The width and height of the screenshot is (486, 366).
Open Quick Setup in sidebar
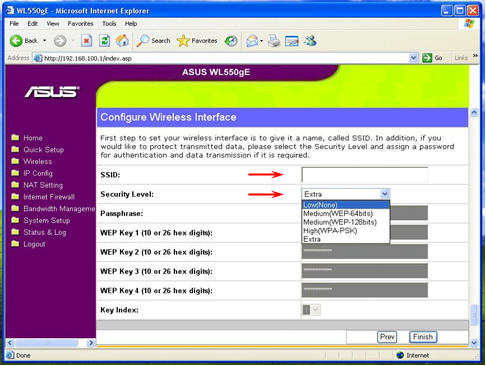click(x=43, y=150)
